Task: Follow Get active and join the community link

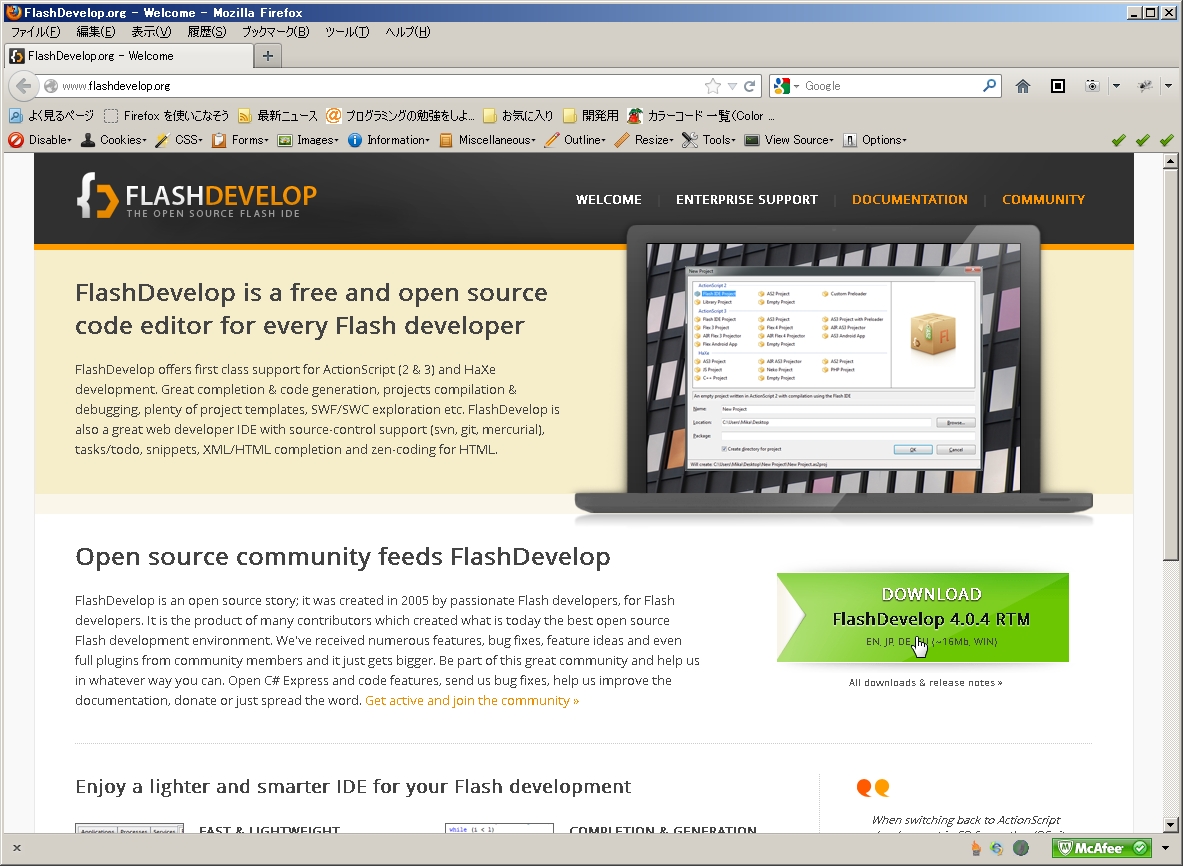Action: coord(472,700)
